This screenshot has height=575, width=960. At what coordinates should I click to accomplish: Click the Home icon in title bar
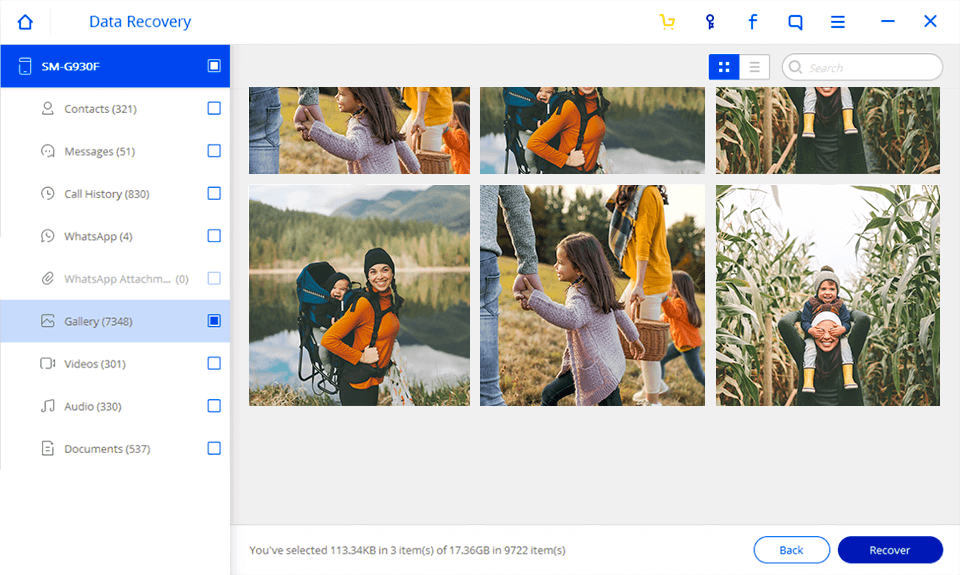(x=26, y=22)
